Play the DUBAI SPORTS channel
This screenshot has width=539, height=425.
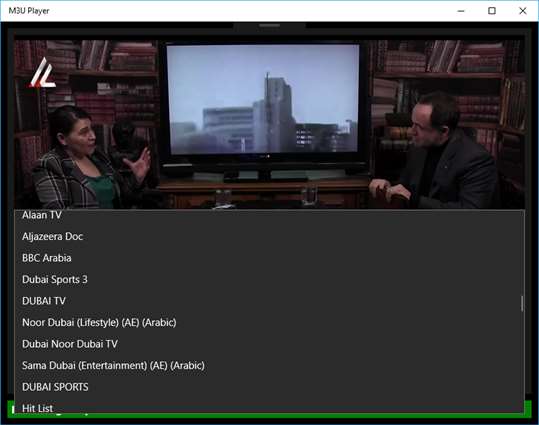click(270, 387)
